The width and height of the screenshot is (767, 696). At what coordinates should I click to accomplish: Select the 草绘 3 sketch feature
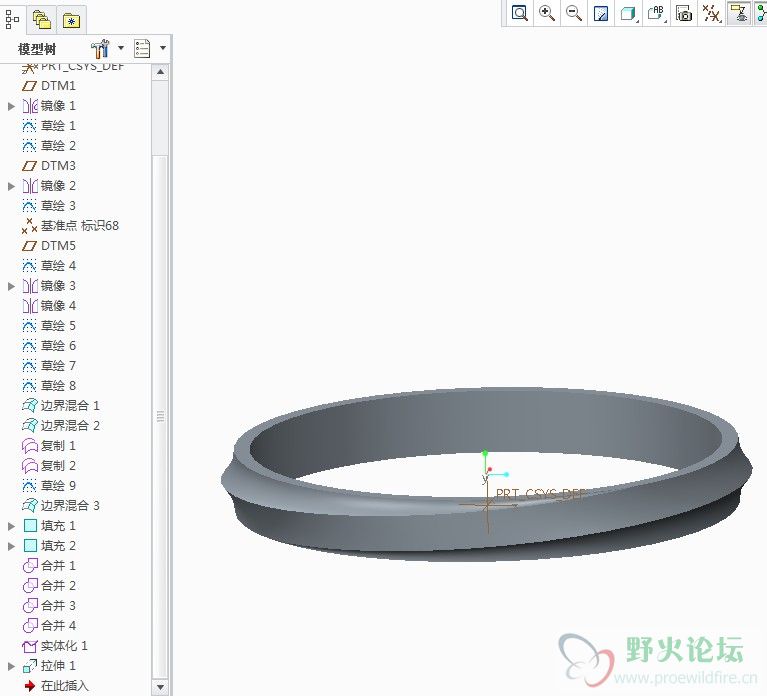(49, 206)
